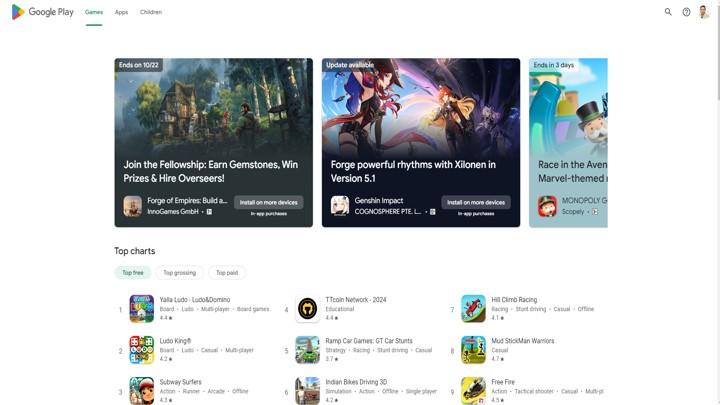Open TTcoin Network - 2024 title
Viewport: 720px width, 405px height.
[356, 300]
